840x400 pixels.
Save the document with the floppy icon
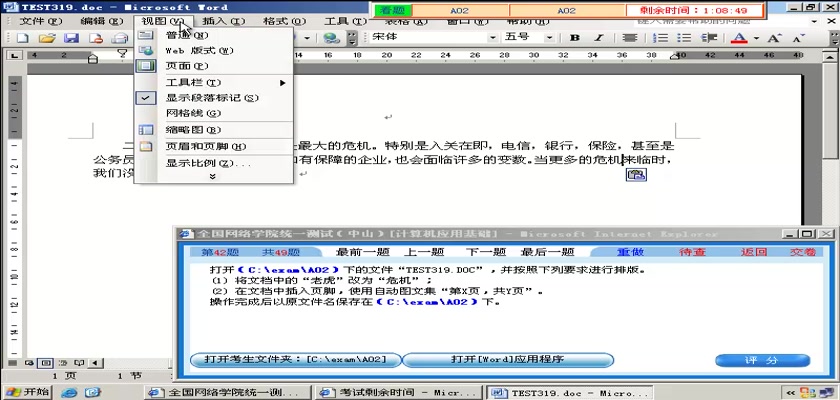tap(71, 38)
